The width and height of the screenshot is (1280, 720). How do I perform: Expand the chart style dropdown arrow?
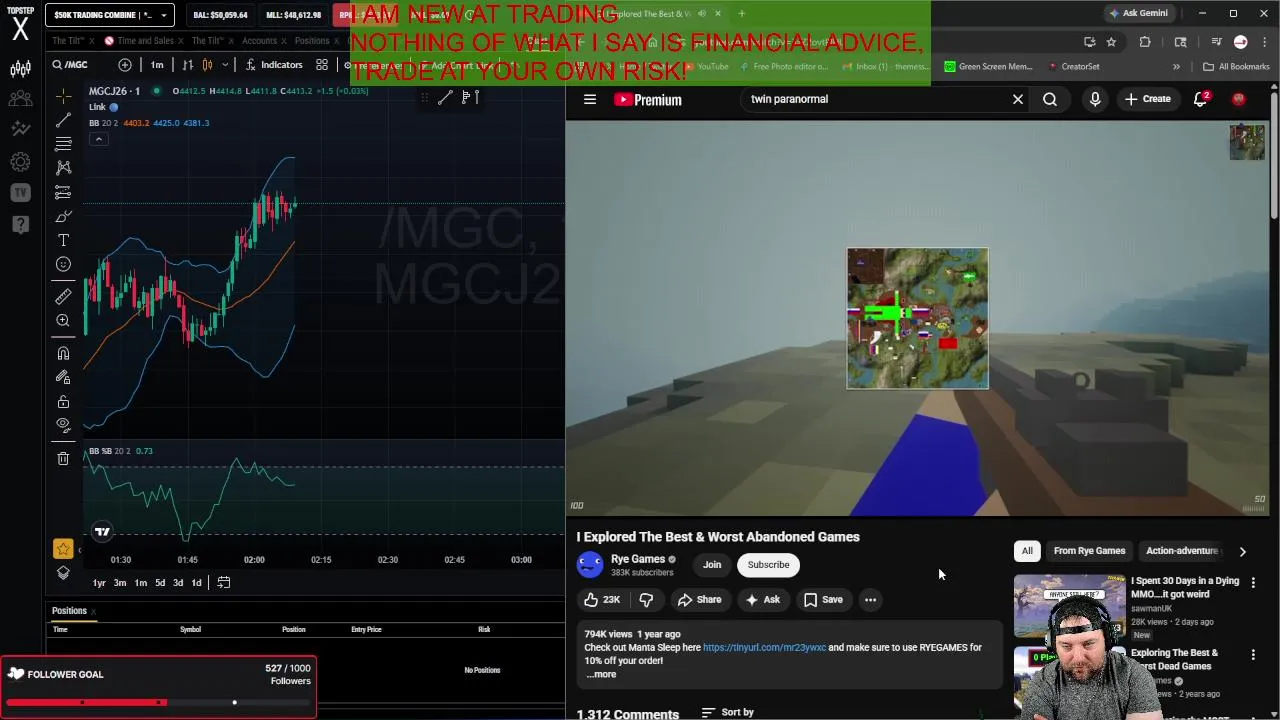225,65
